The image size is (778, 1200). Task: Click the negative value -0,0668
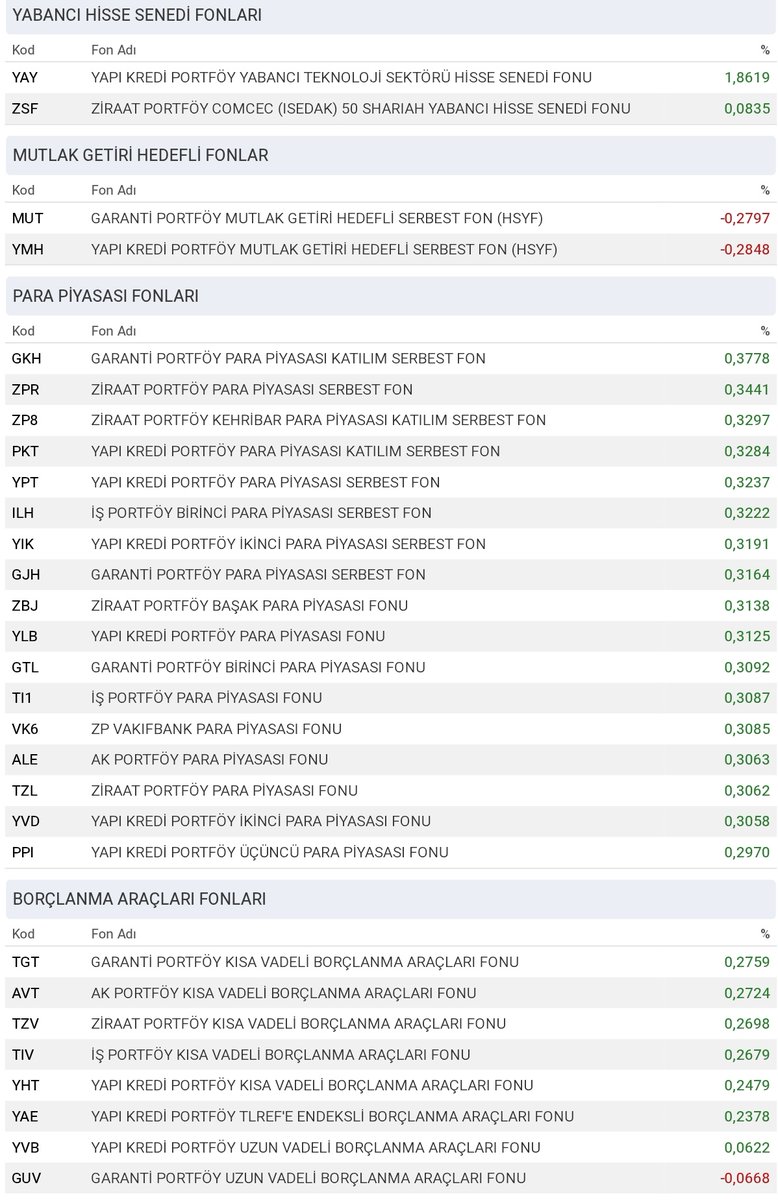(745, 1179)
